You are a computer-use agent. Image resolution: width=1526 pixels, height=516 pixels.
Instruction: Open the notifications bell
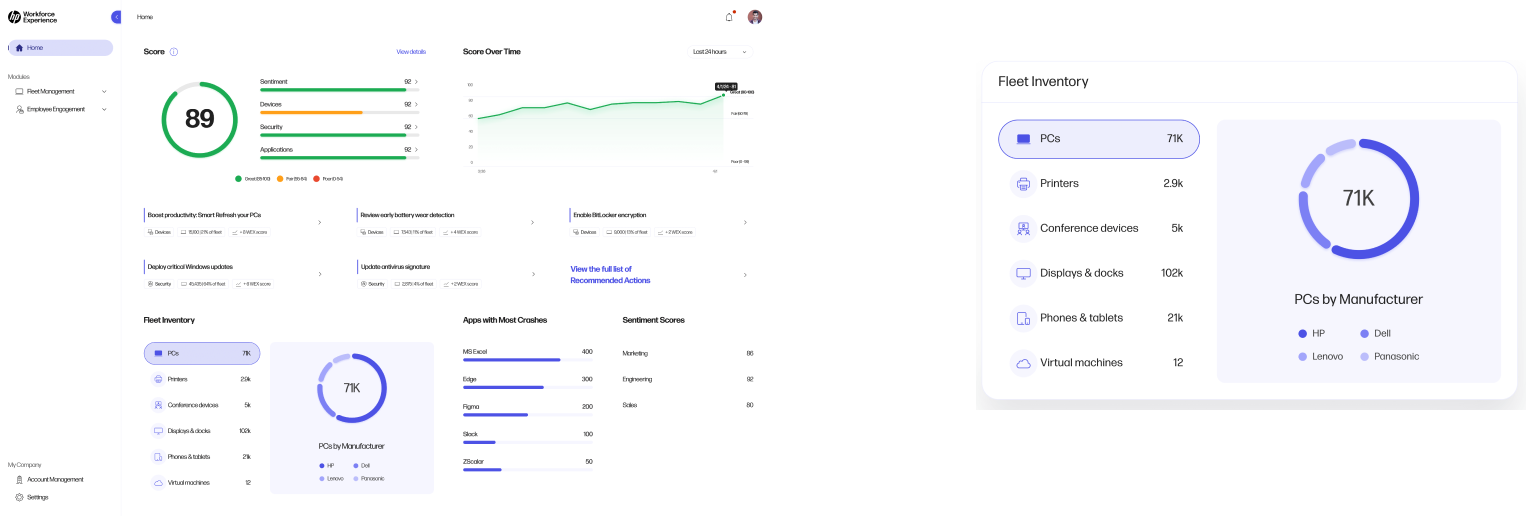click(x=729, y=17)
